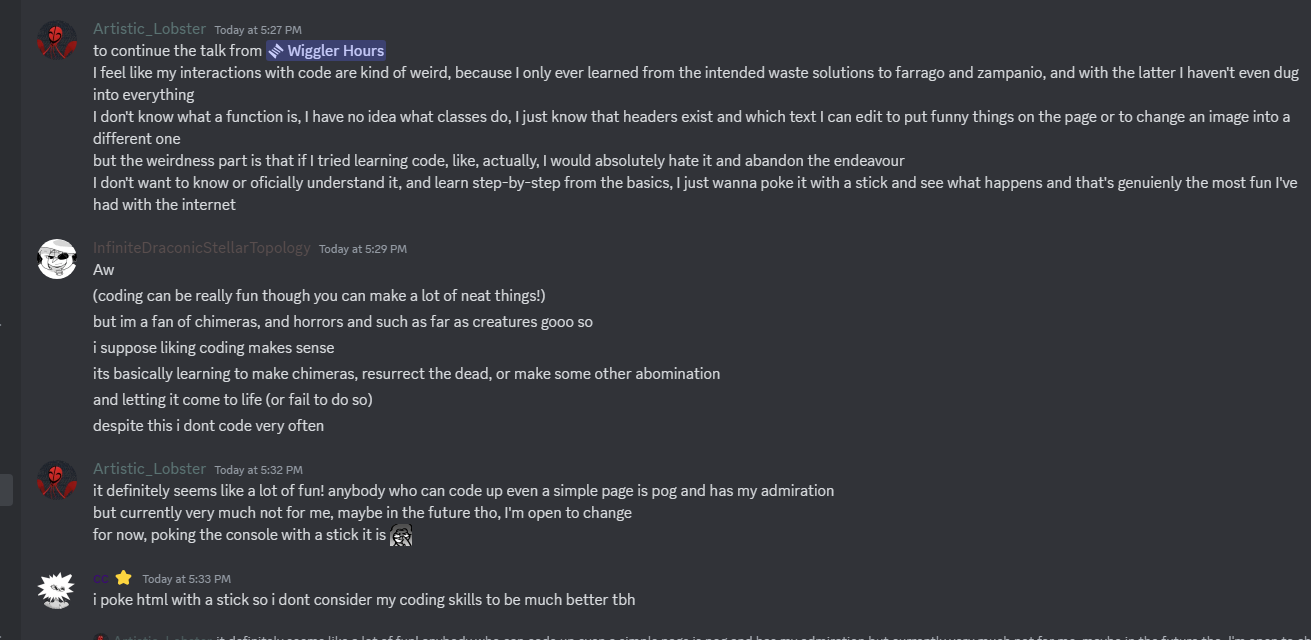Click the custom emoji after "stick it is"

(x=401, y=536)
